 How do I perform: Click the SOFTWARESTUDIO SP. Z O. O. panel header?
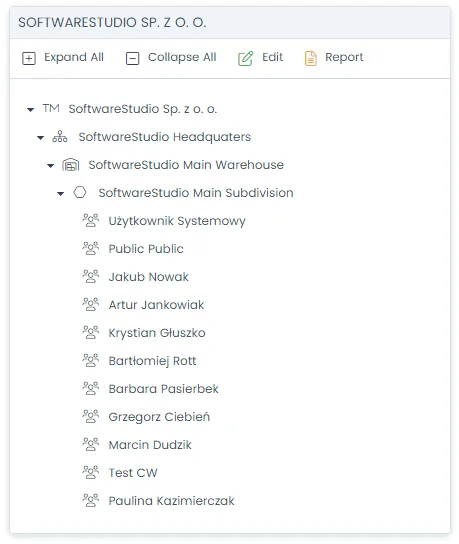click(230, 23)
